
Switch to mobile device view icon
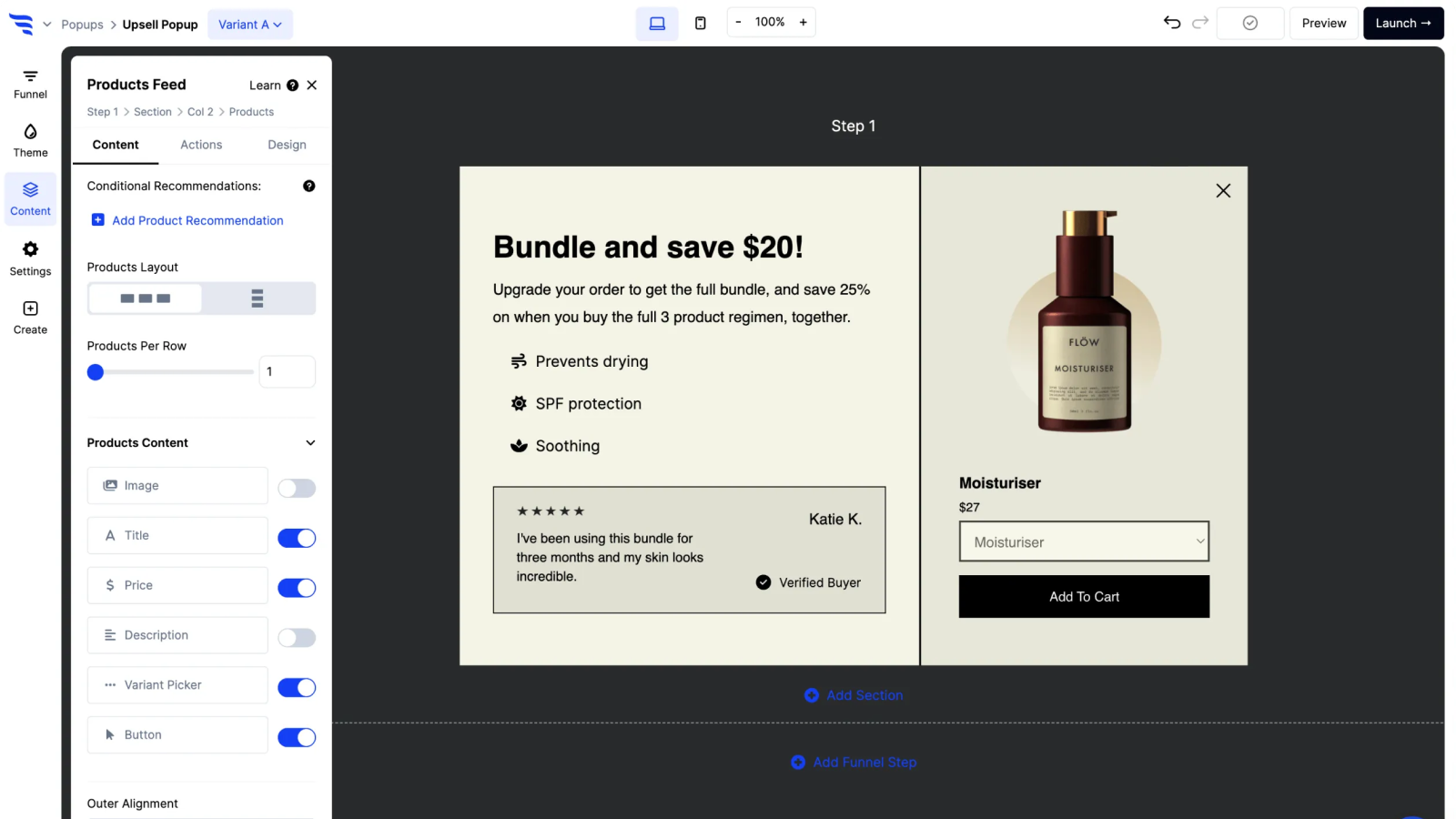(x=701, y=23)
